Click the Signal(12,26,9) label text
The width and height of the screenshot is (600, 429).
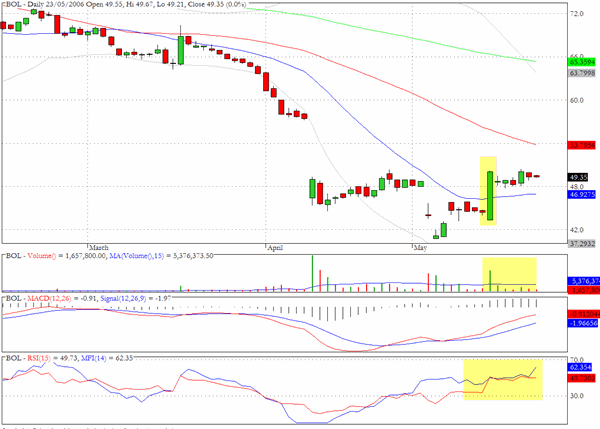coord(123,298)
